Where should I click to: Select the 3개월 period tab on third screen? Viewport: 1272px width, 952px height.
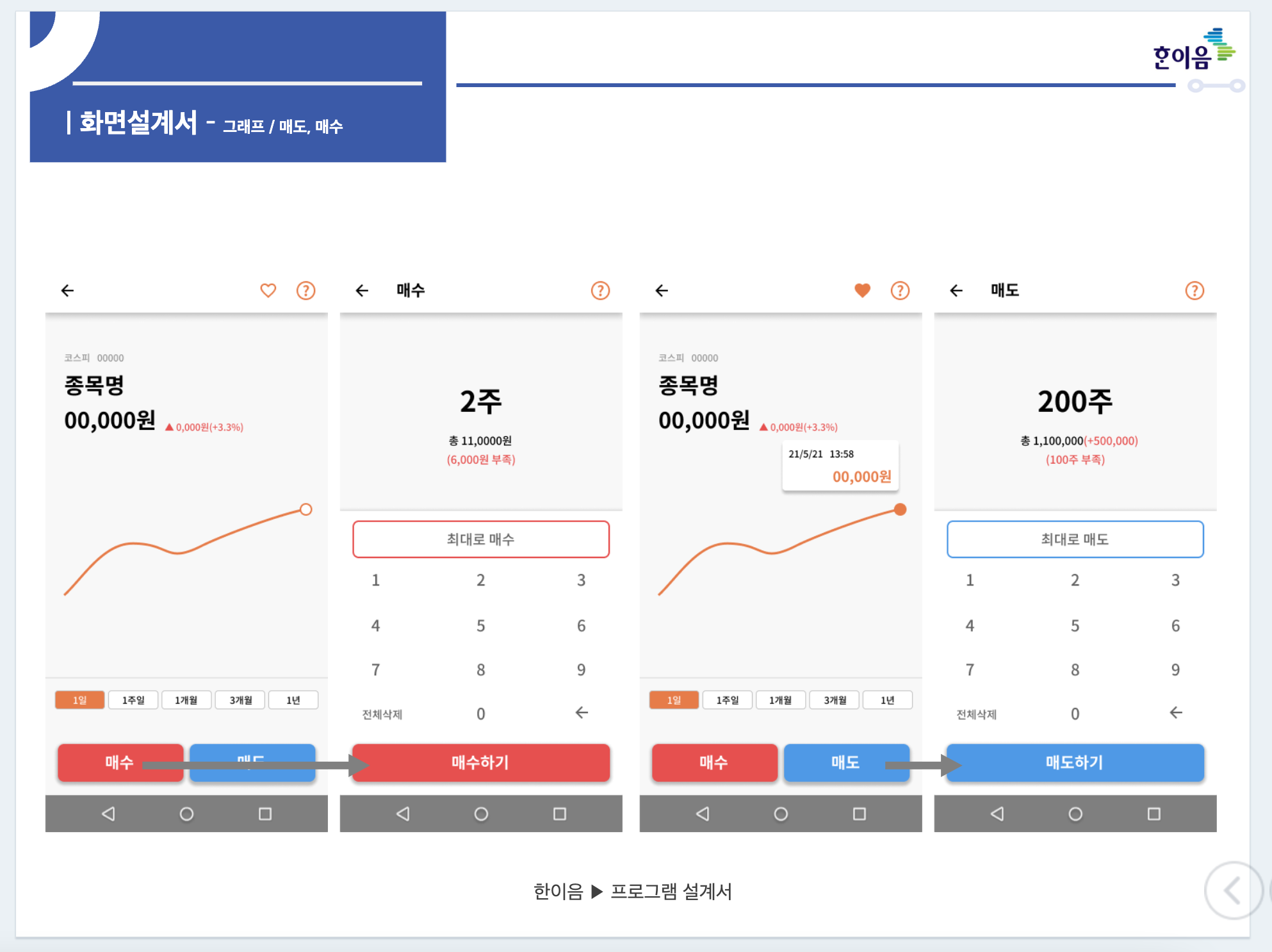click(x=835, y=700)
